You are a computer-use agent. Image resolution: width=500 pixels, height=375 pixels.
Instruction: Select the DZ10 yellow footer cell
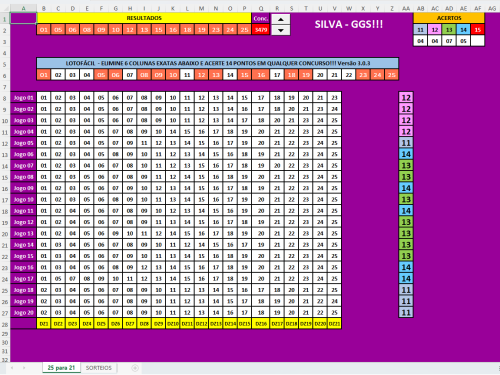click(x=173, y=324)
